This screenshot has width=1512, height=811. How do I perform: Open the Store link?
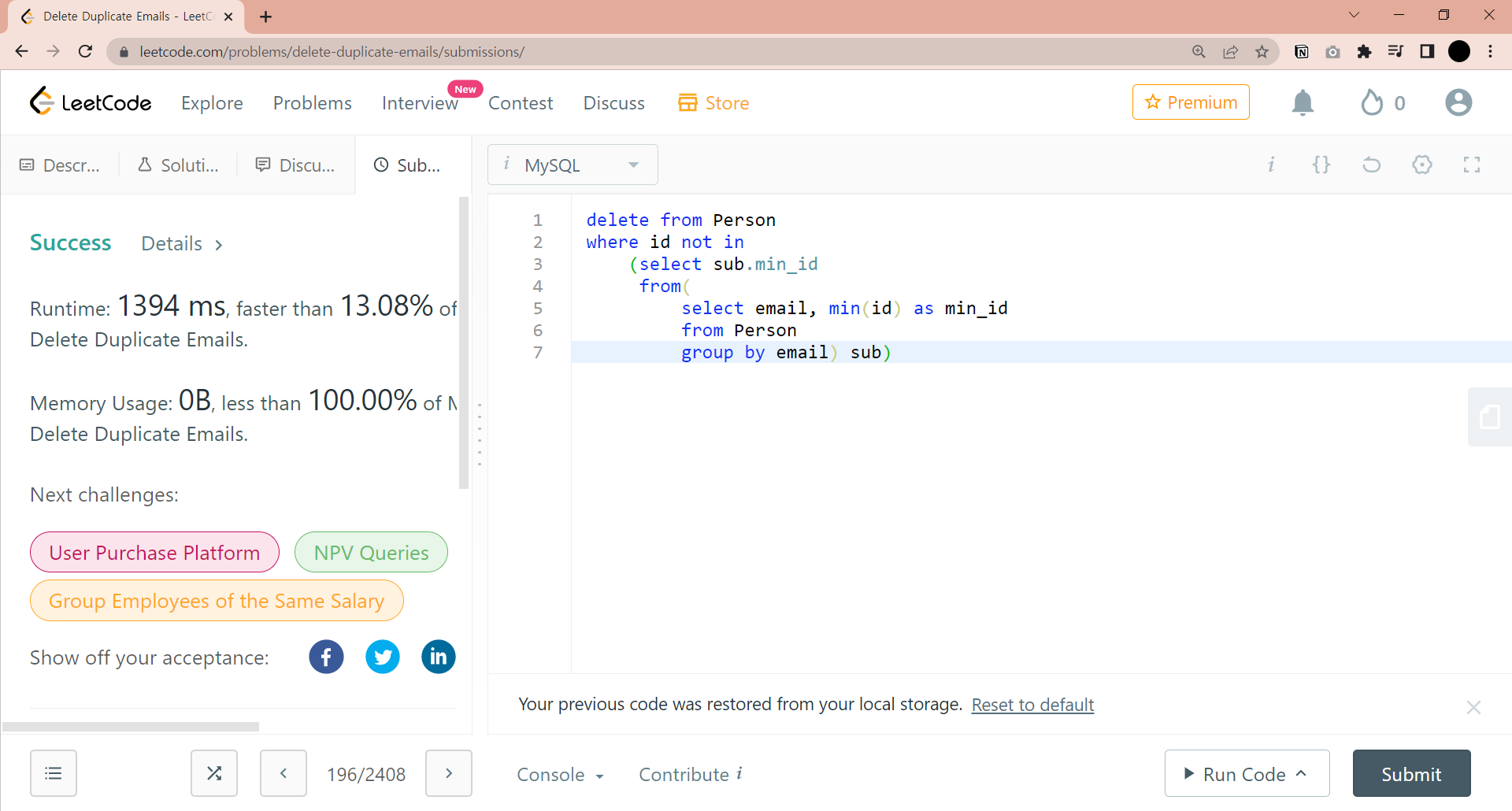coord(713,103)
